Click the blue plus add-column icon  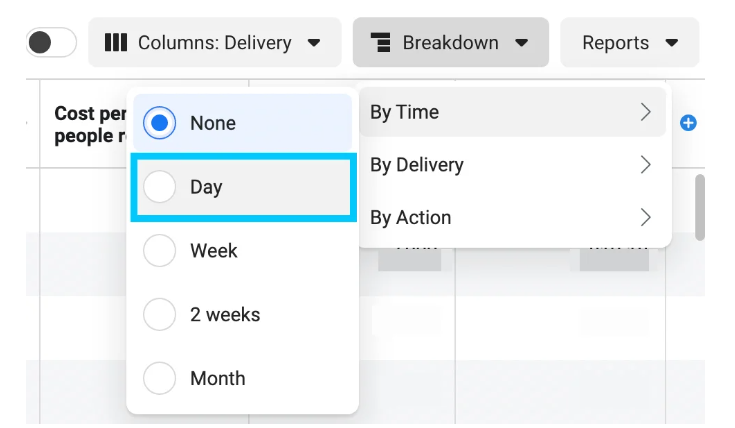688,123
